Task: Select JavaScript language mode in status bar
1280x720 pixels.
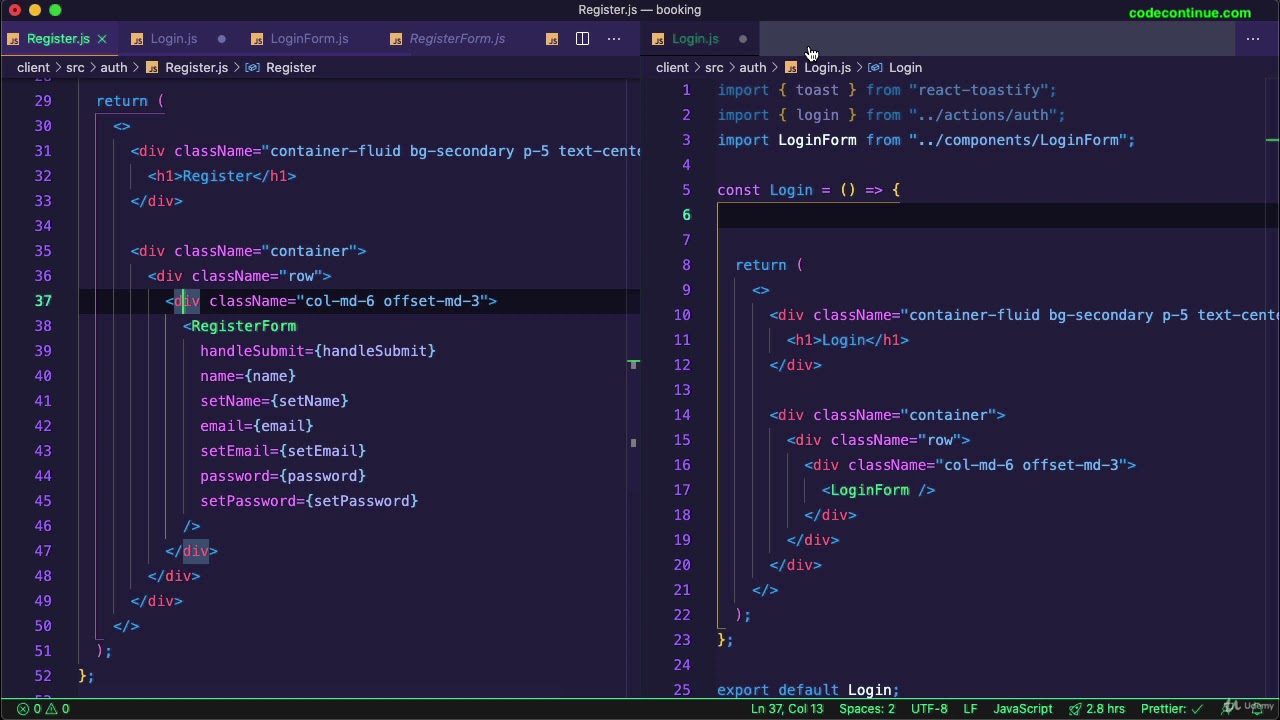Action: point(1023,709)
